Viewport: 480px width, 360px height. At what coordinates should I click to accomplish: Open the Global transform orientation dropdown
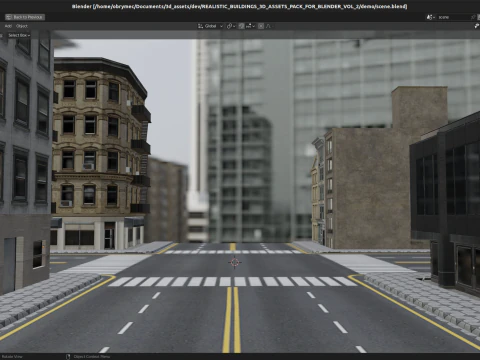tap(210, 26)
